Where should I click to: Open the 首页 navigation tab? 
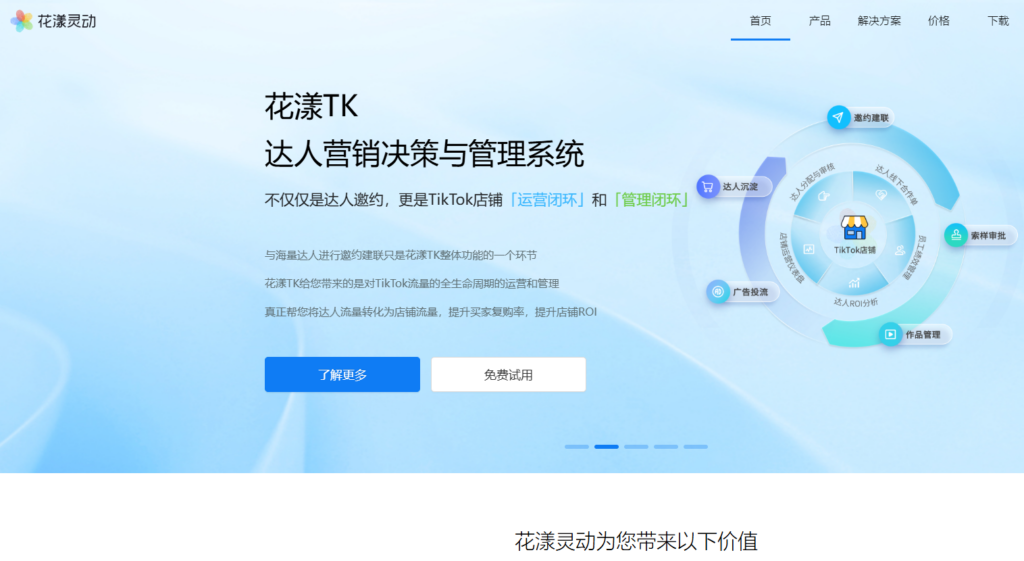coord(760,21)
